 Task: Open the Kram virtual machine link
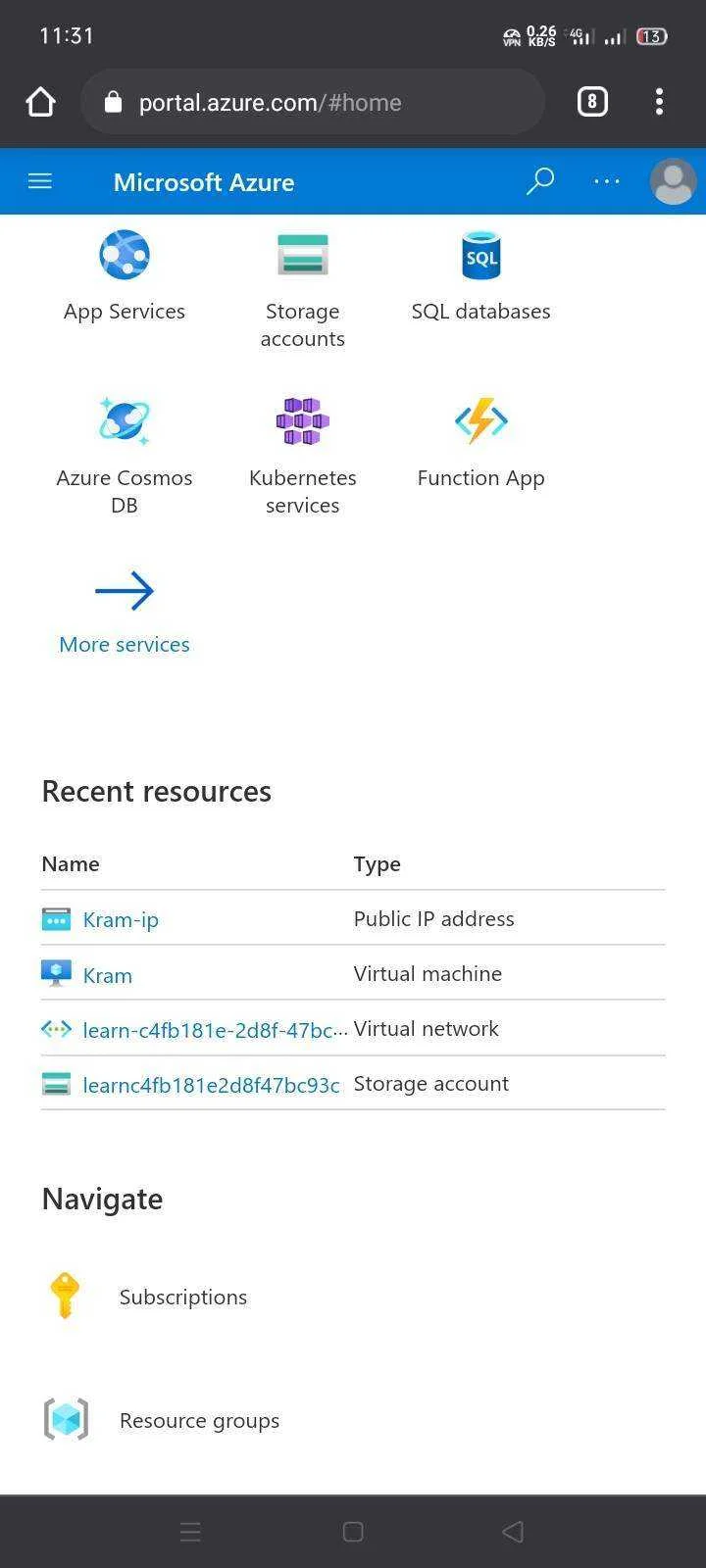coord(108,975)
